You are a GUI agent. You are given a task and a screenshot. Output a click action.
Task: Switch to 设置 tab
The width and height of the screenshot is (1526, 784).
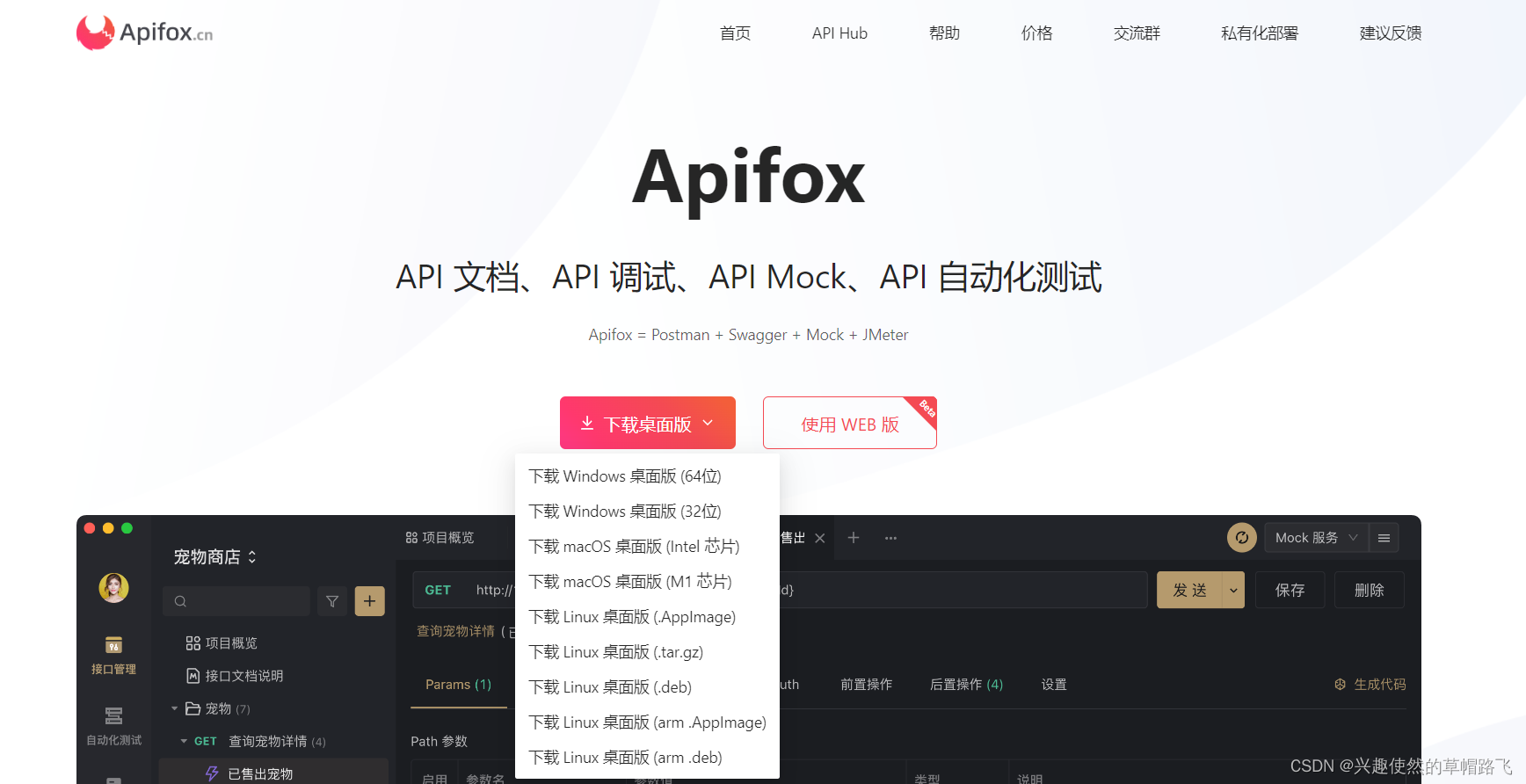(1054, 685)
